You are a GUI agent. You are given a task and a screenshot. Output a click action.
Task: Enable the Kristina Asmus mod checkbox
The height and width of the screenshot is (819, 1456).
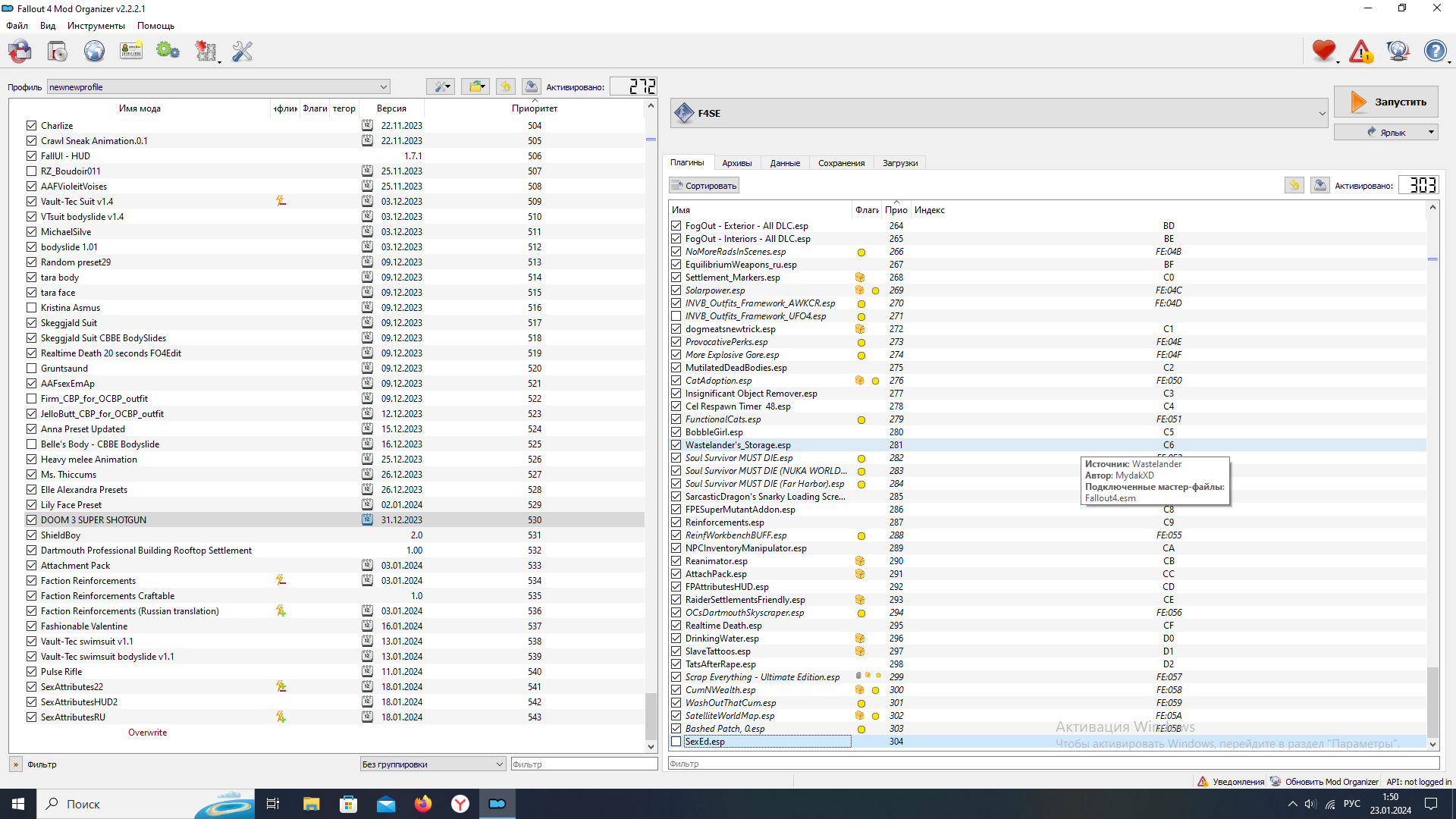coord(31,308)
